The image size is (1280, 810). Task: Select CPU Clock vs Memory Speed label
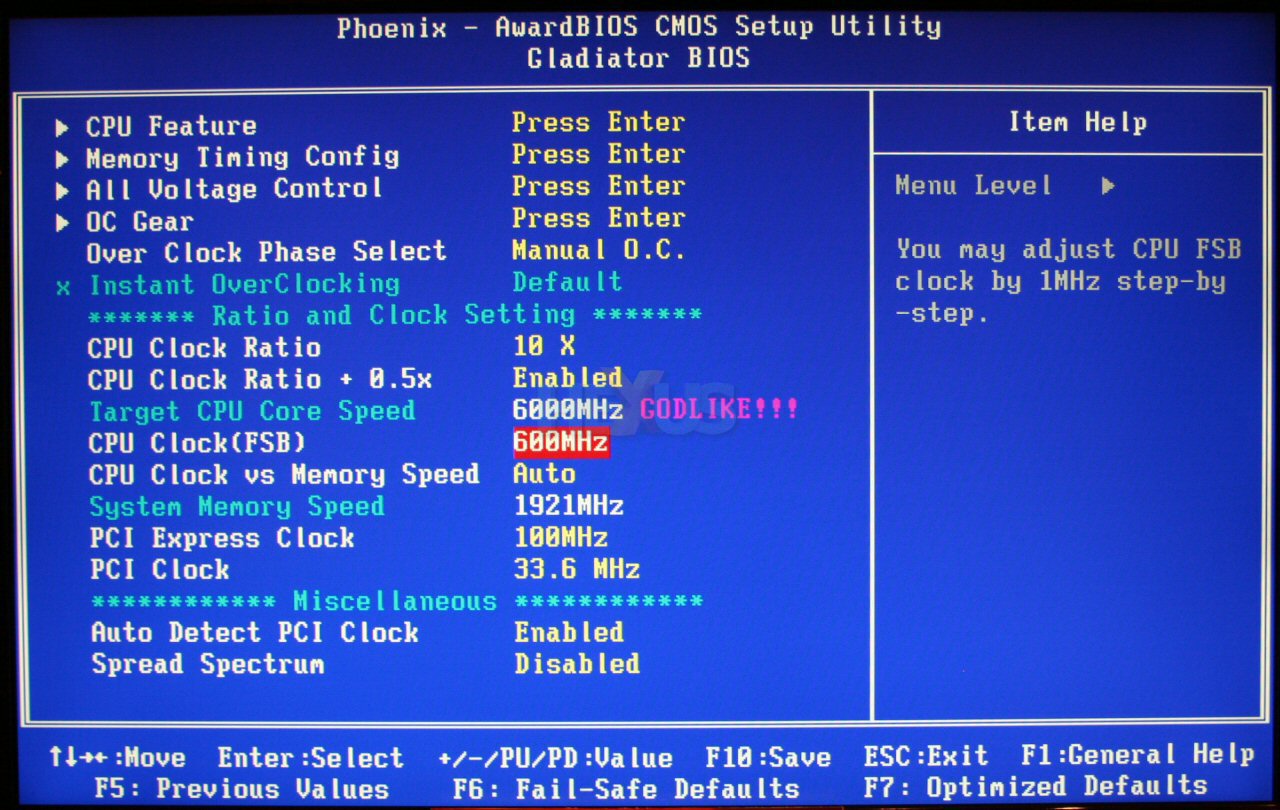pos(284,475)
